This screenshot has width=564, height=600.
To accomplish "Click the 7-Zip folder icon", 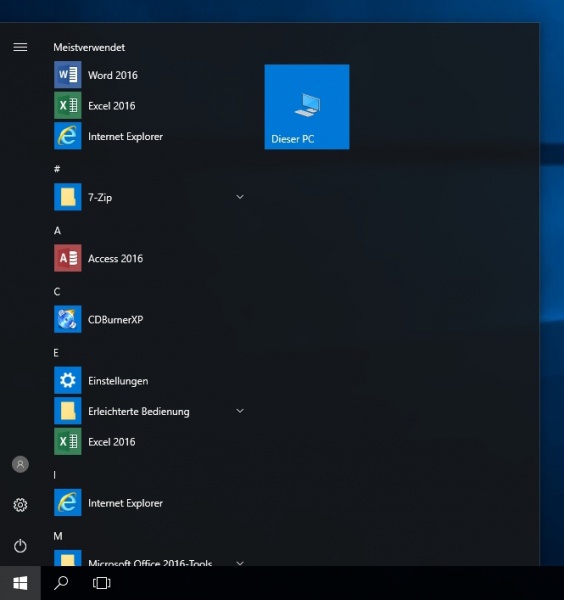I will [68, 197].
